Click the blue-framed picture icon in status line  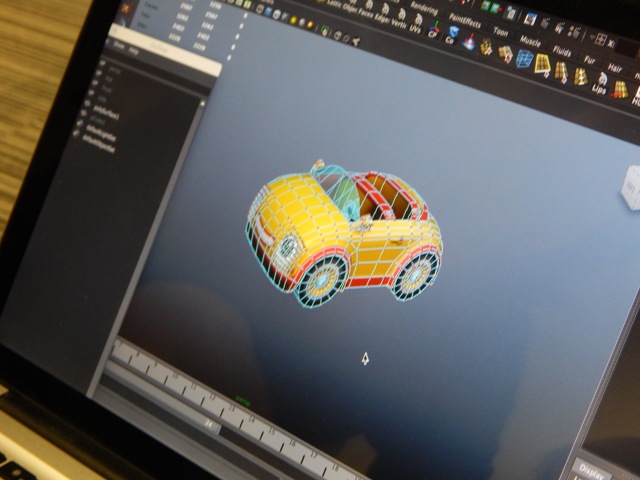(x=530, y=19)
